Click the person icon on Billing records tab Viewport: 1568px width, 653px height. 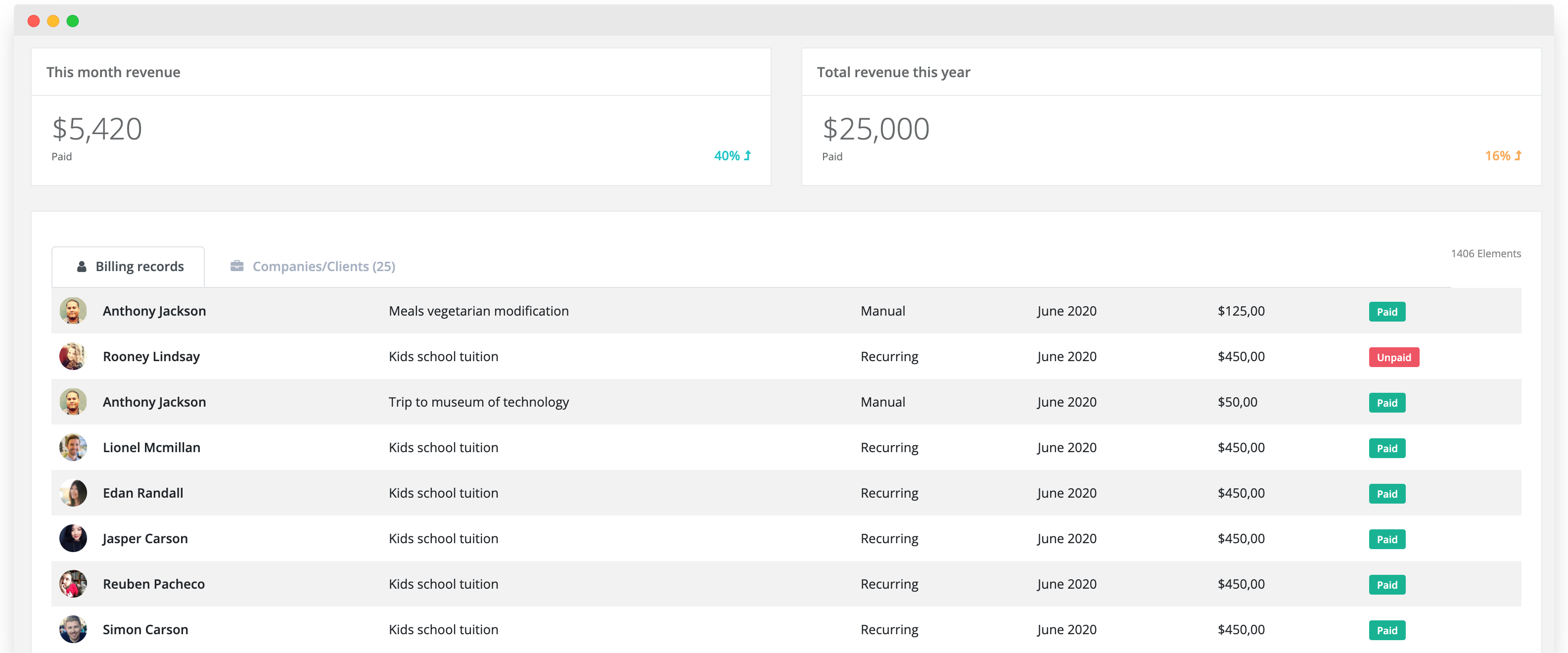[82, 267]
